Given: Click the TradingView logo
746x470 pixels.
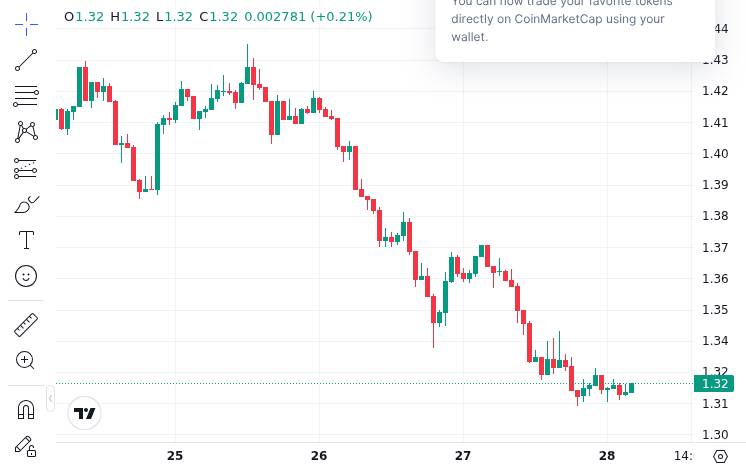Looking at the screenshot, I should point(85,413).
